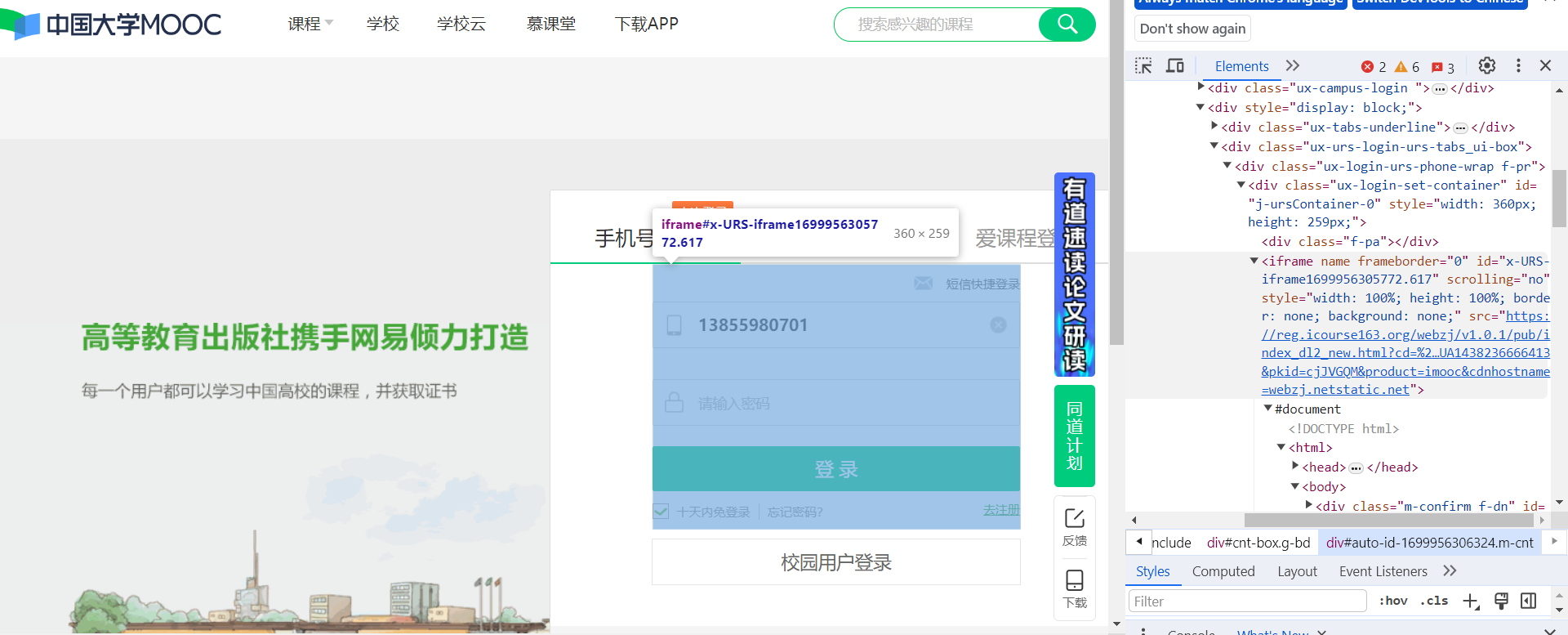This screenshot has height=635, width=1568.
Task: Open the 学校 navigation item
Action: [383, 25]
